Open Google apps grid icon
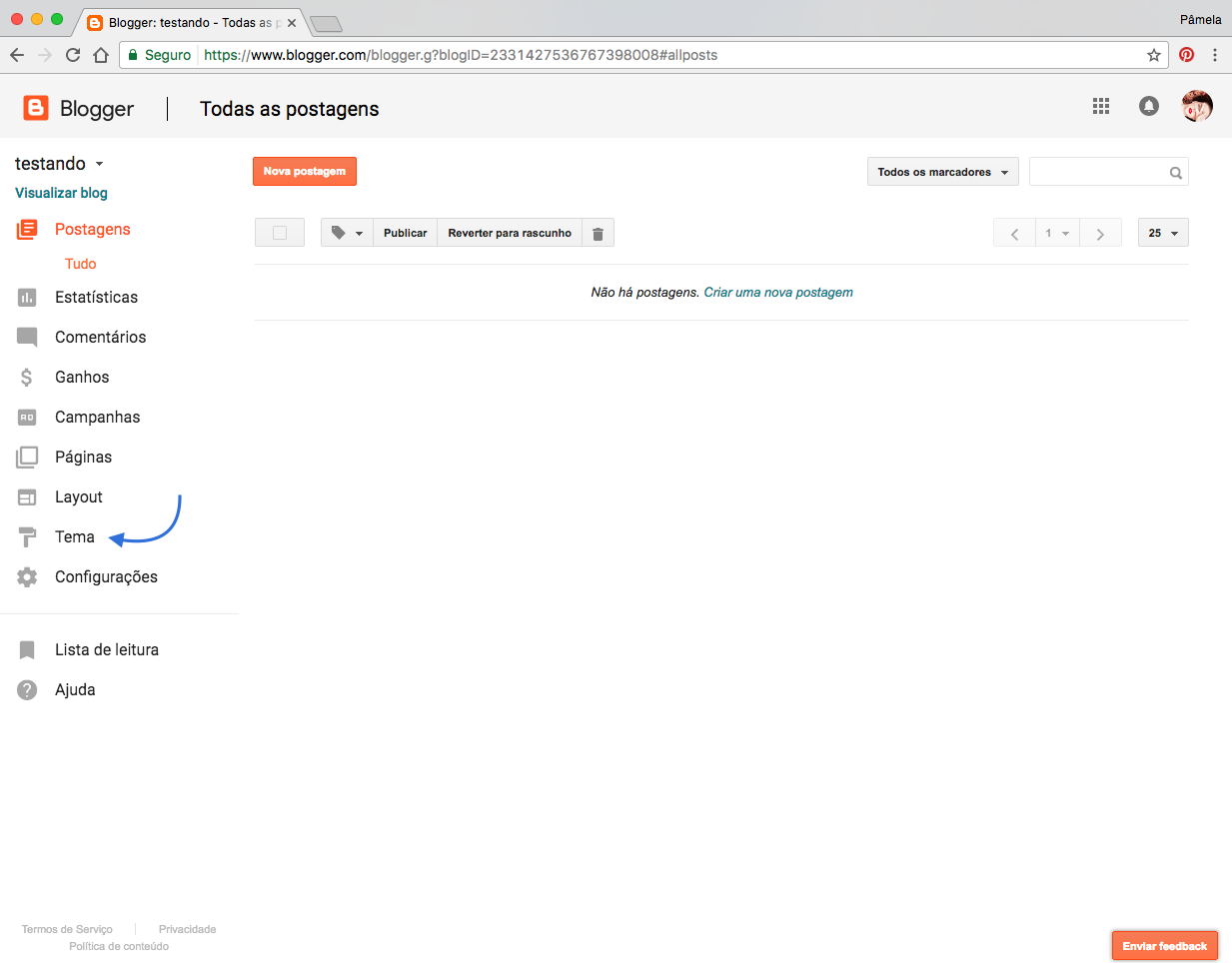Screen dimensions: 1232x963 (x=1101, y=106)
